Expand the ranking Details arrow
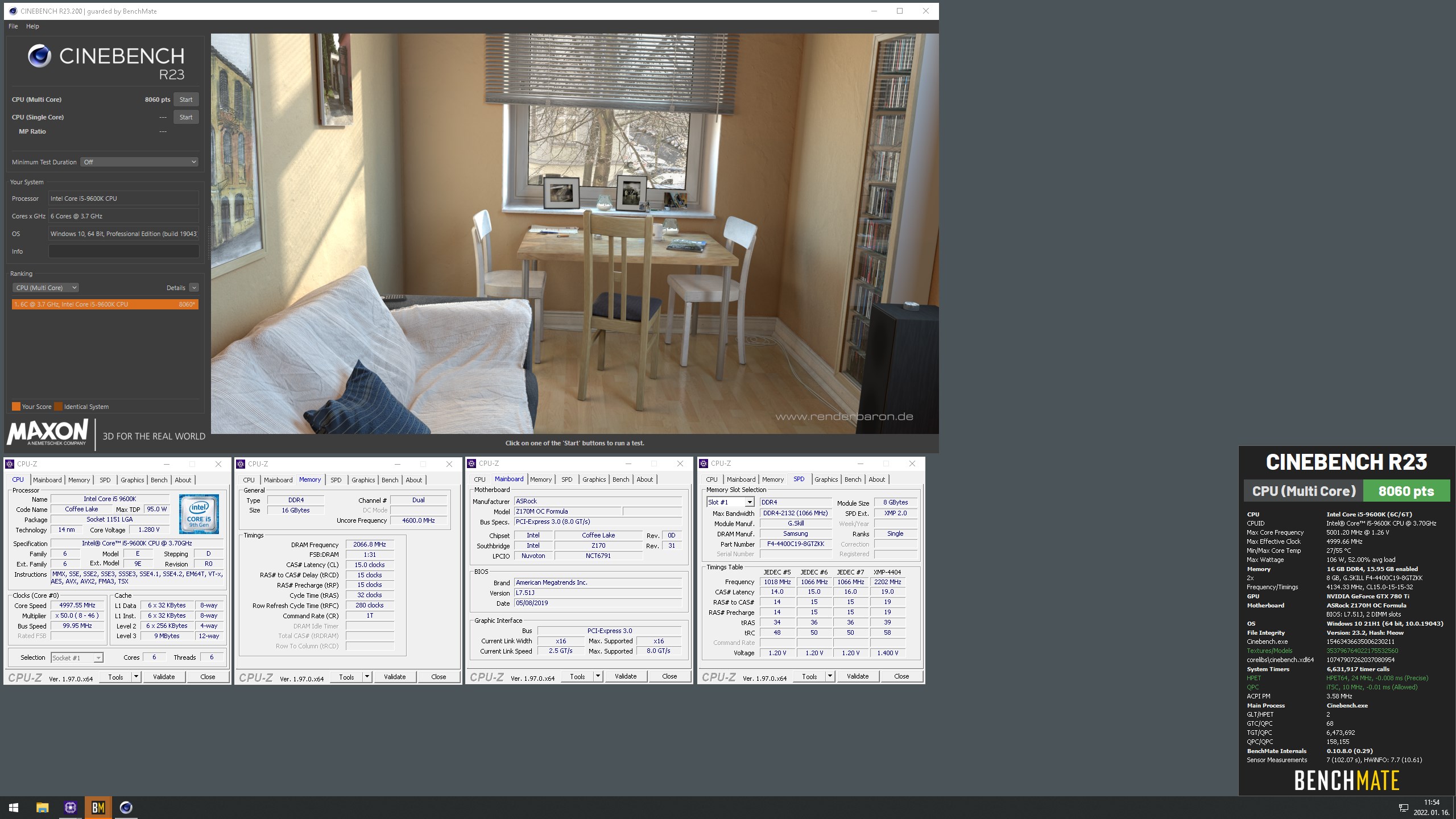This screenshot has height=819, width=1456. (x=194, y=288)
